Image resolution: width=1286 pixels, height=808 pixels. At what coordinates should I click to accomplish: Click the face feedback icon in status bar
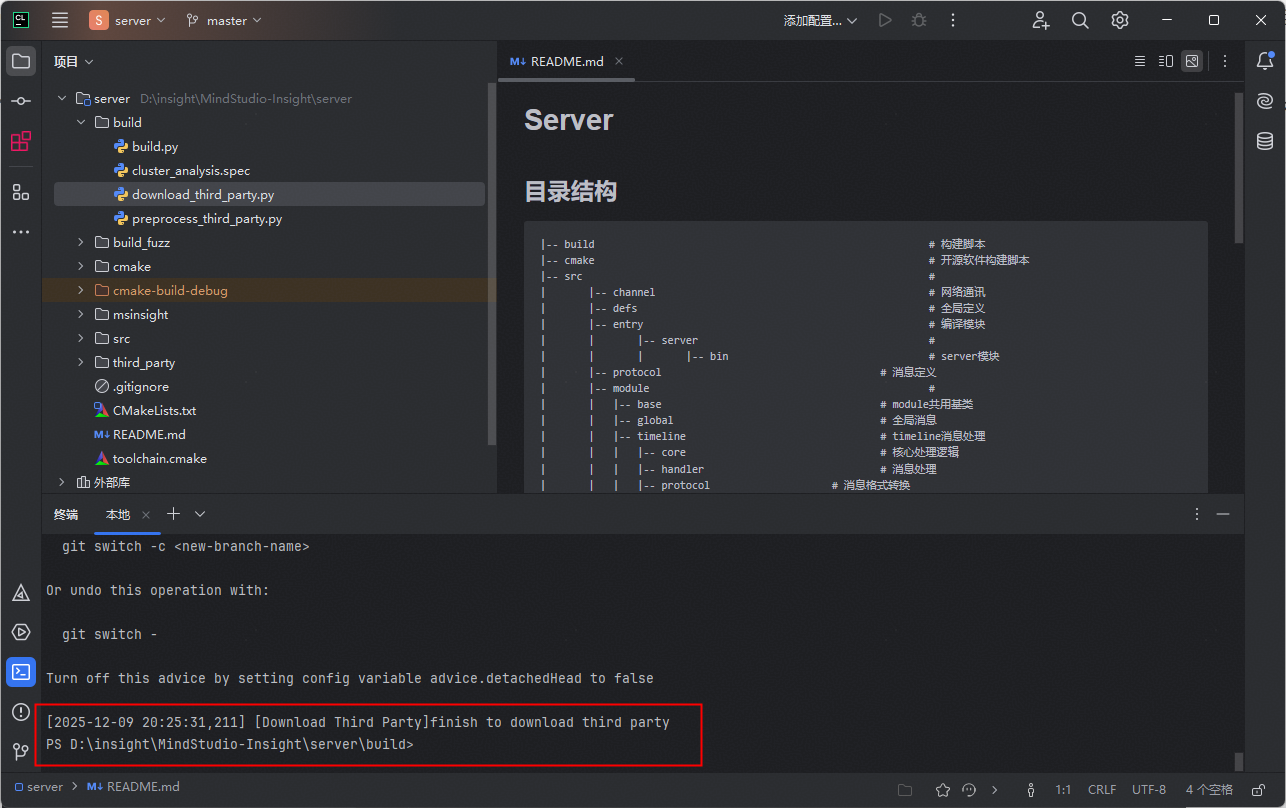point(968,790)
